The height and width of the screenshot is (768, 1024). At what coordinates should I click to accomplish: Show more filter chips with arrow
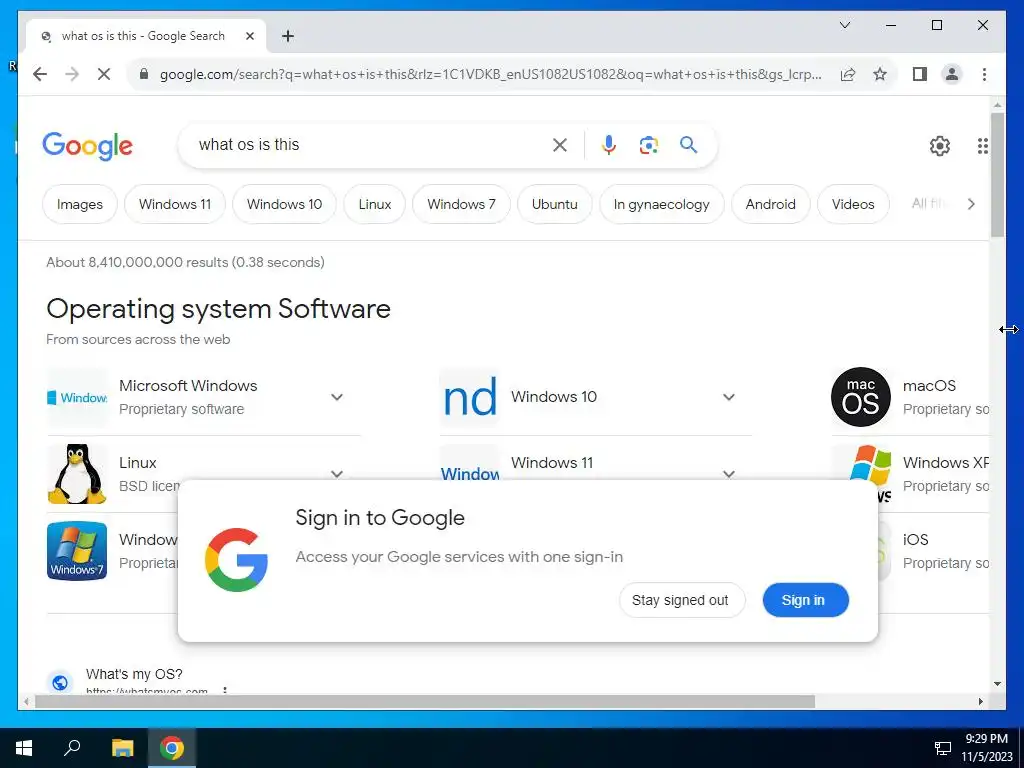point(971,204)
